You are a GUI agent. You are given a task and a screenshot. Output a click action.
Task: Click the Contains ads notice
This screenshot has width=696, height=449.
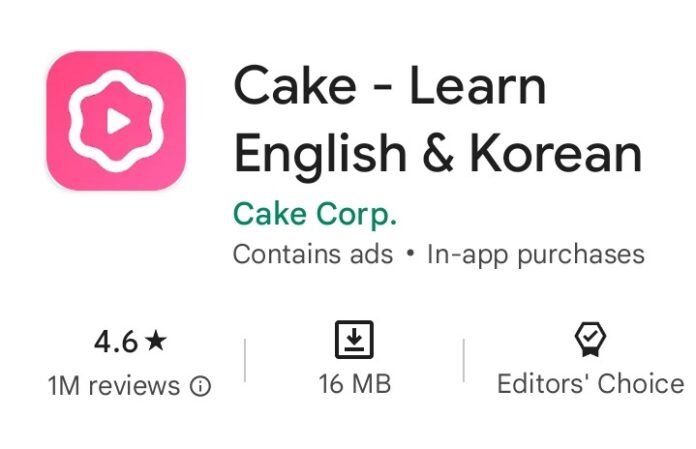(313, 255)
